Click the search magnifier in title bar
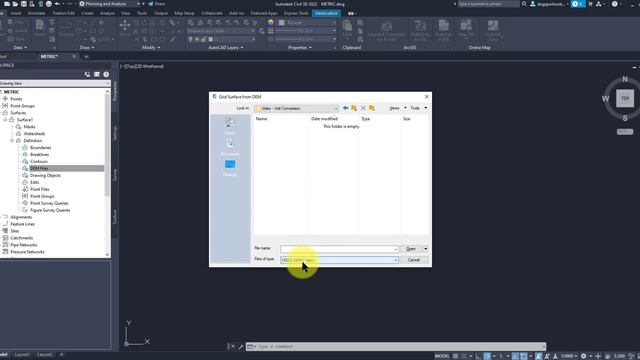Screen dimensions: 640x360 [524, 4]
